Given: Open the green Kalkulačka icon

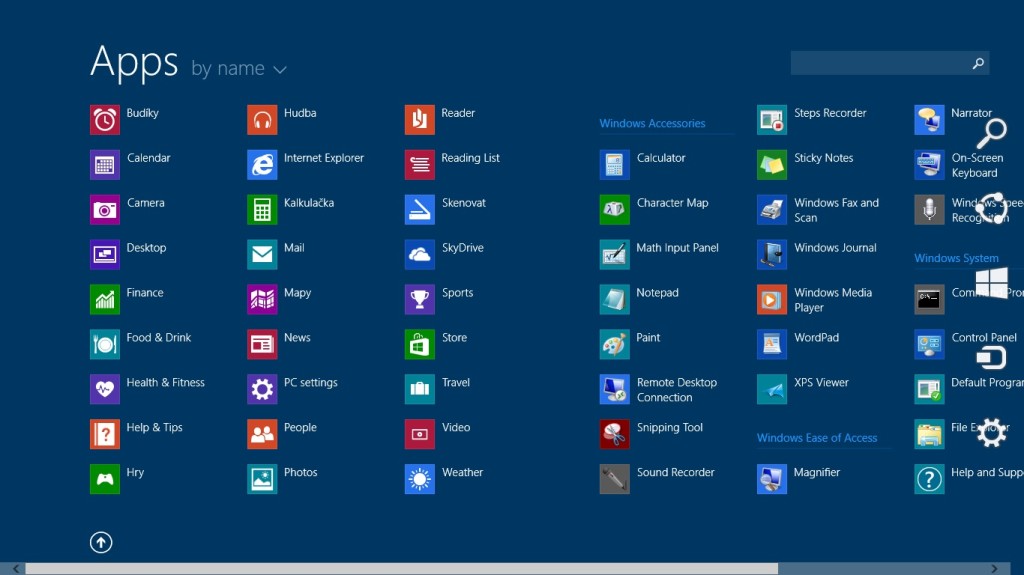Looking at the screenshot, I should 262,210.
